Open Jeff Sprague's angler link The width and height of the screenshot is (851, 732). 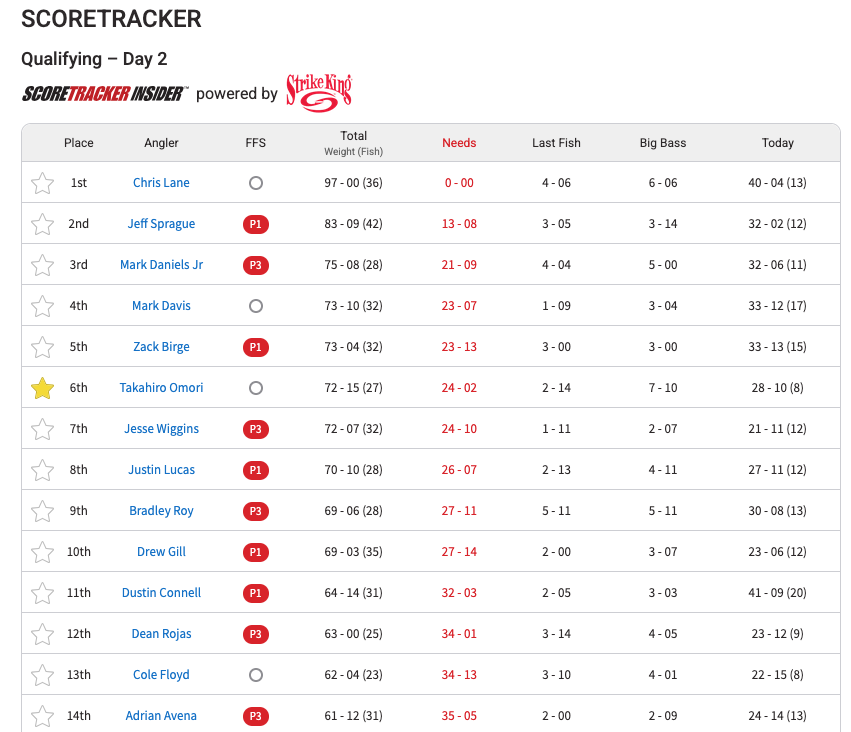(161, 224)
